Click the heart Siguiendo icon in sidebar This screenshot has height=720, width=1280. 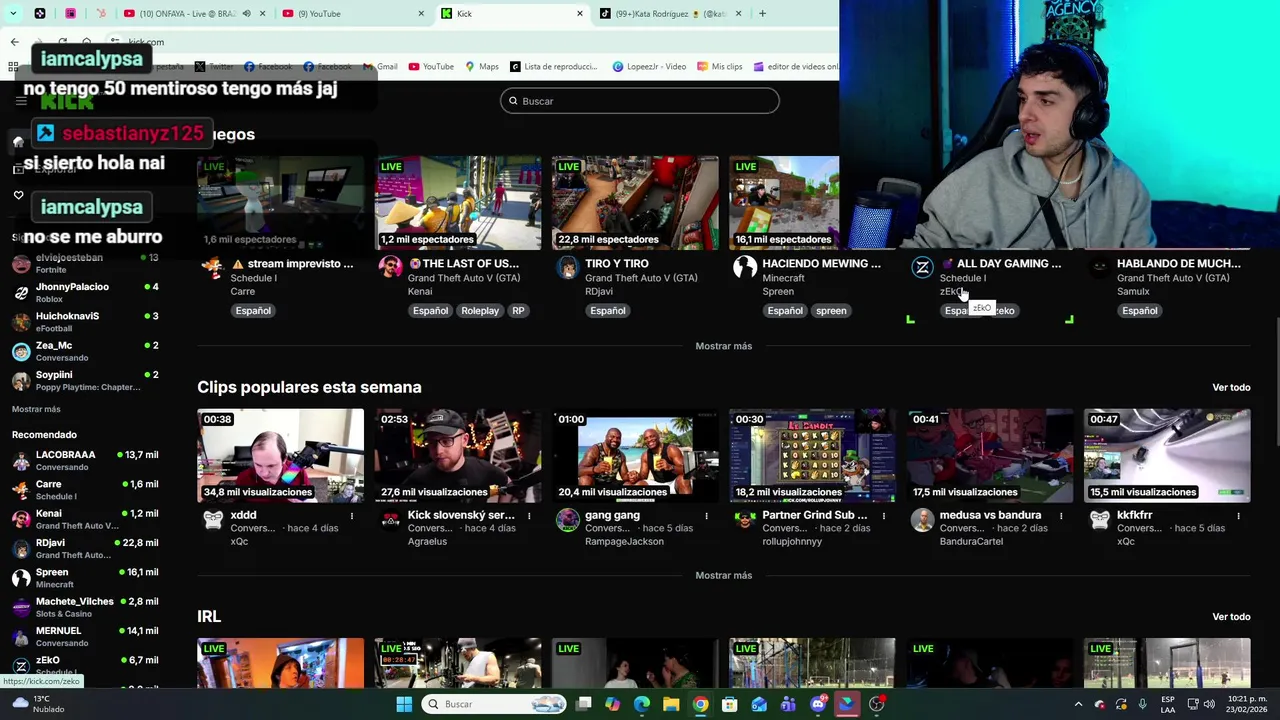(x=18, y=195)
